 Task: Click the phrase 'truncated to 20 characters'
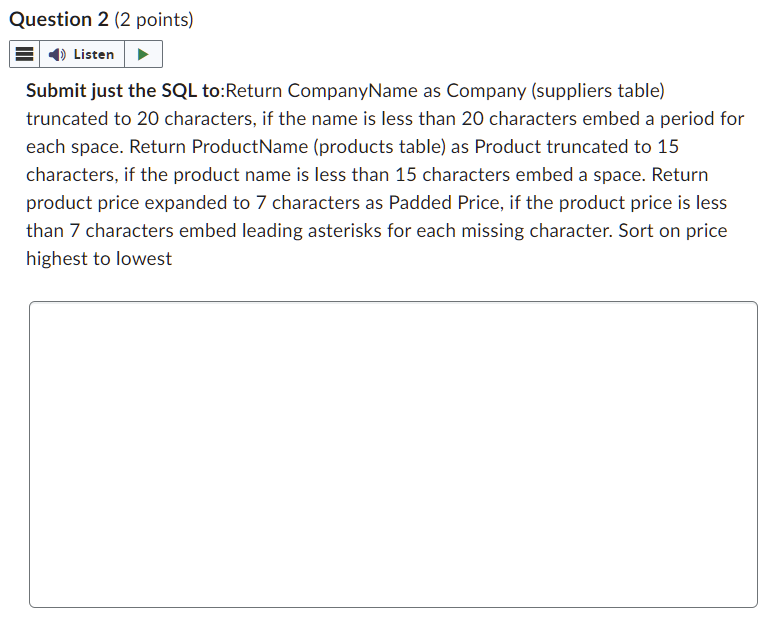pos(140,119)
